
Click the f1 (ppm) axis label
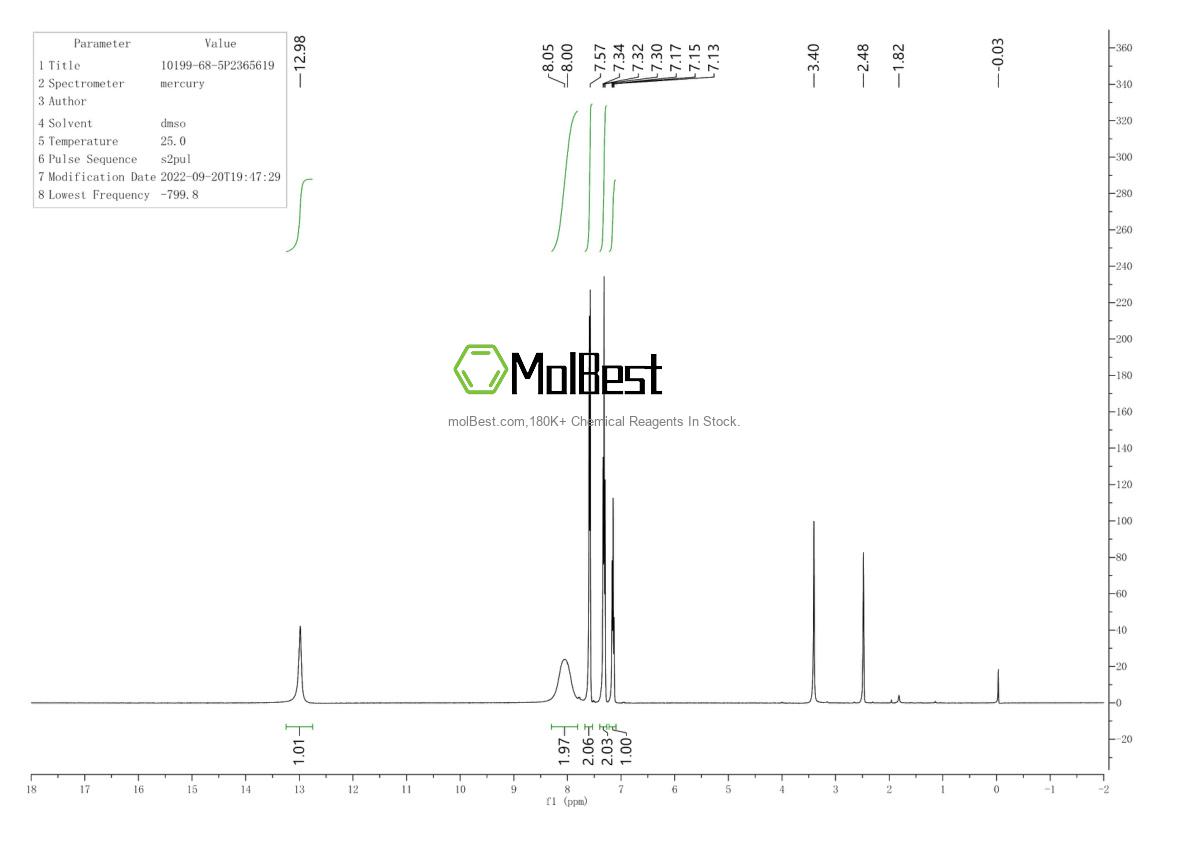(x=566, y=799)
